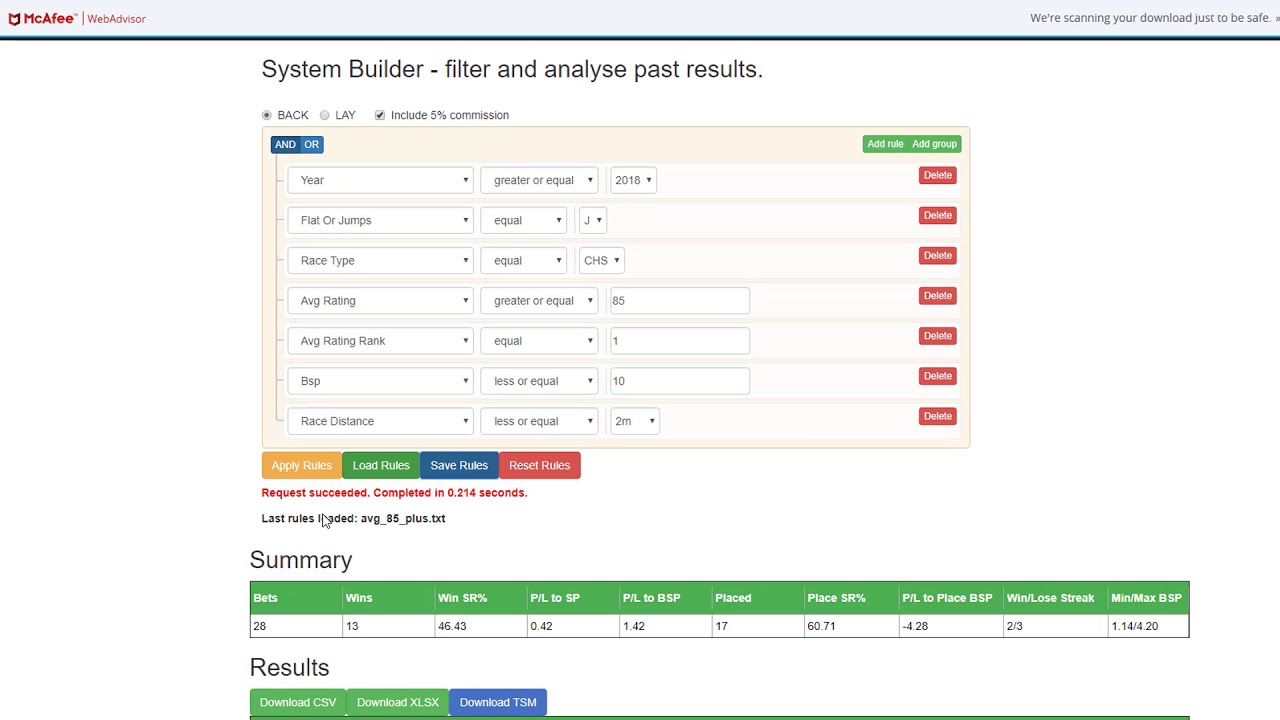This screenshot has height=720, width=1280.
Task: Click Download XLSX button
Action: click(x=398, y=702)
